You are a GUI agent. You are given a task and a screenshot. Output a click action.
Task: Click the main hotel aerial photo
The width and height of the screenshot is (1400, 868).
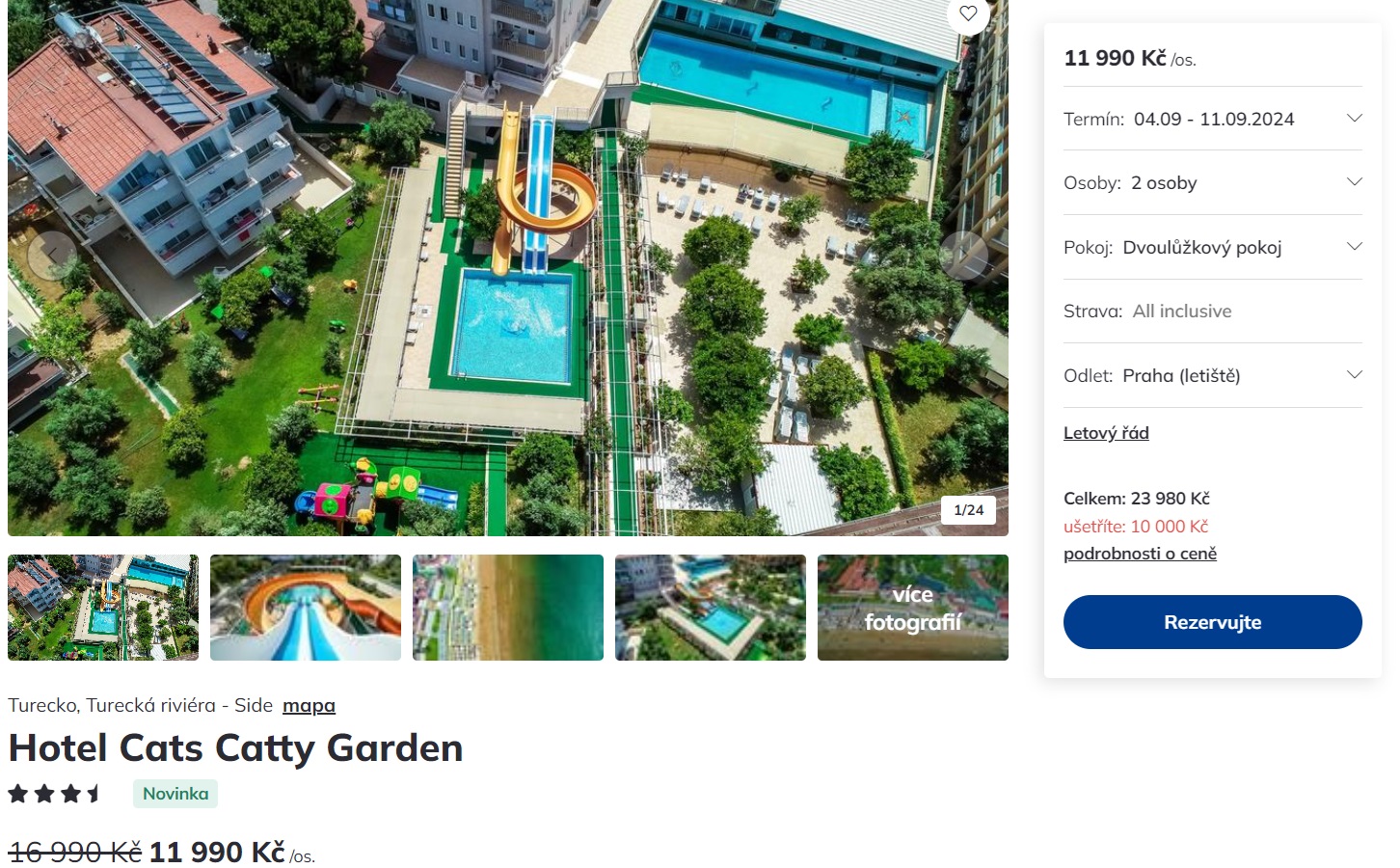click(x=508, y=267)
